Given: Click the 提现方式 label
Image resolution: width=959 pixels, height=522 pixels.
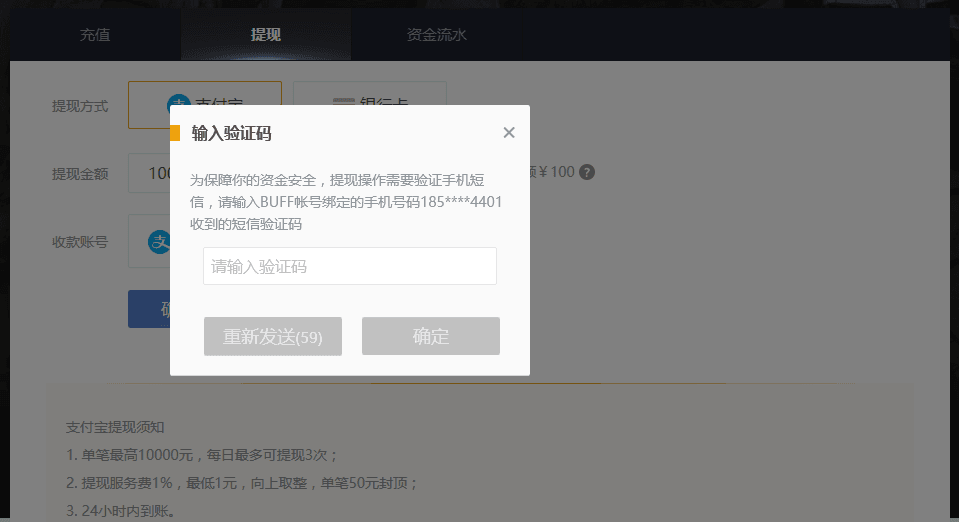Looking at the screenshot, I should coord(80,106).
